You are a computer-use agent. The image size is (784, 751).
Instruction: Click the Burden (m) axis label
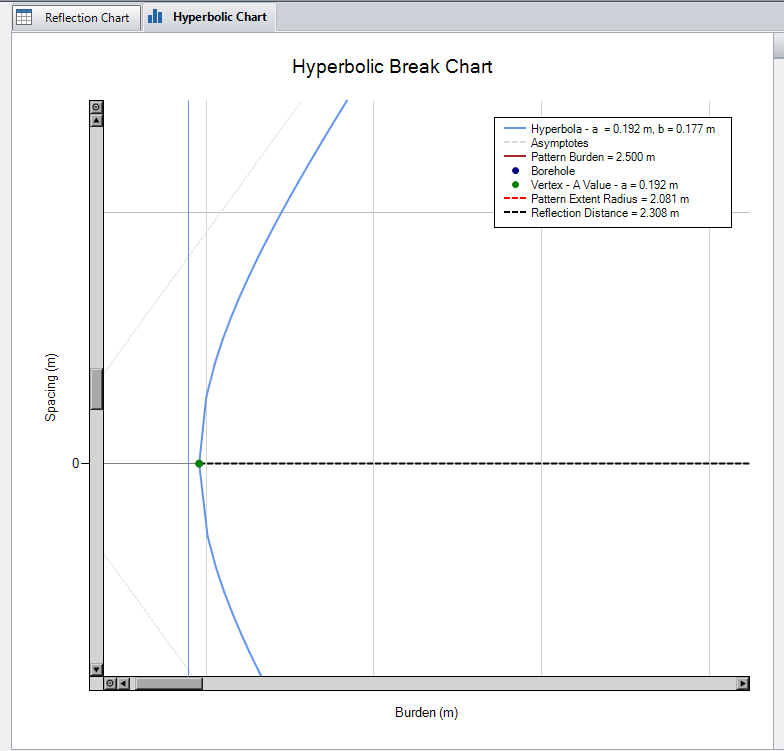426,712
